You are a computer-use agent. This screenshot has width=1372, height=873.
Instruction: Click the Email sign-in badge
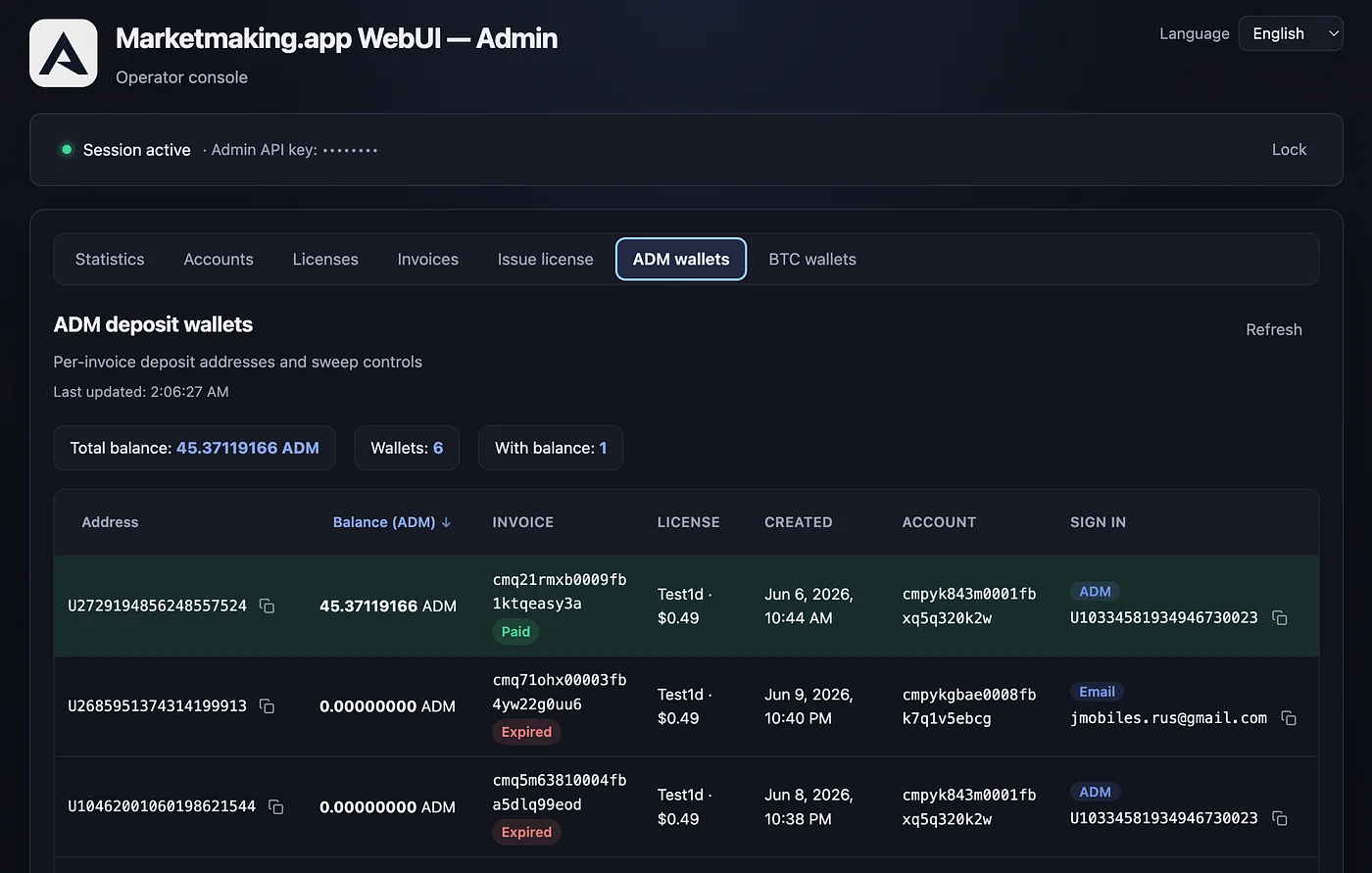pyautogui.click(x=1097, y=692)
